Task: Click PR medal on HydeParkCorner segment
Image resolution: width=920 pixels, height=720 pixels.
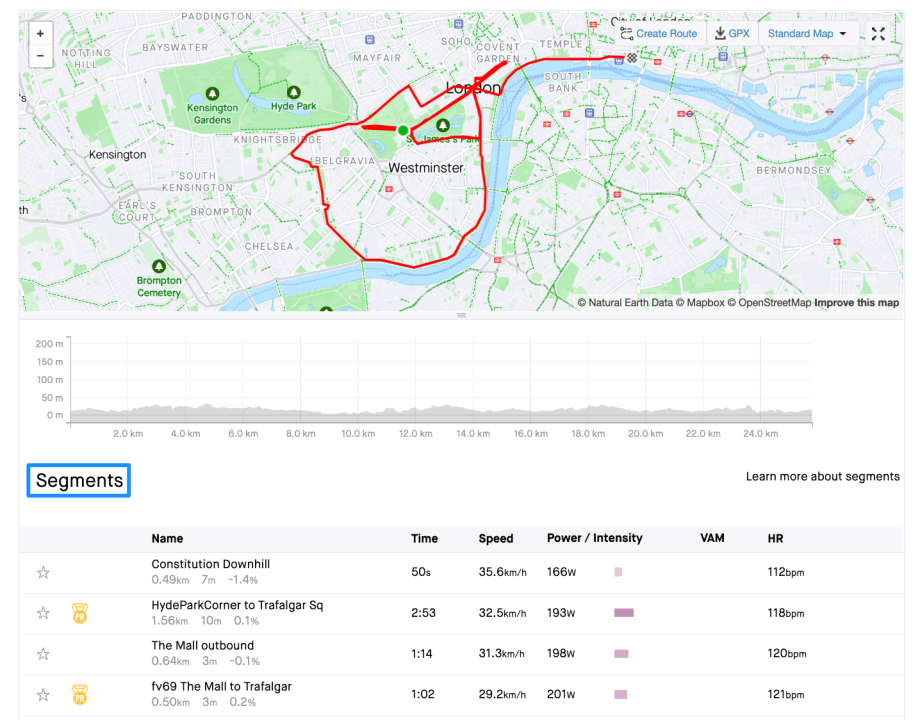Action: coord(80,613)
